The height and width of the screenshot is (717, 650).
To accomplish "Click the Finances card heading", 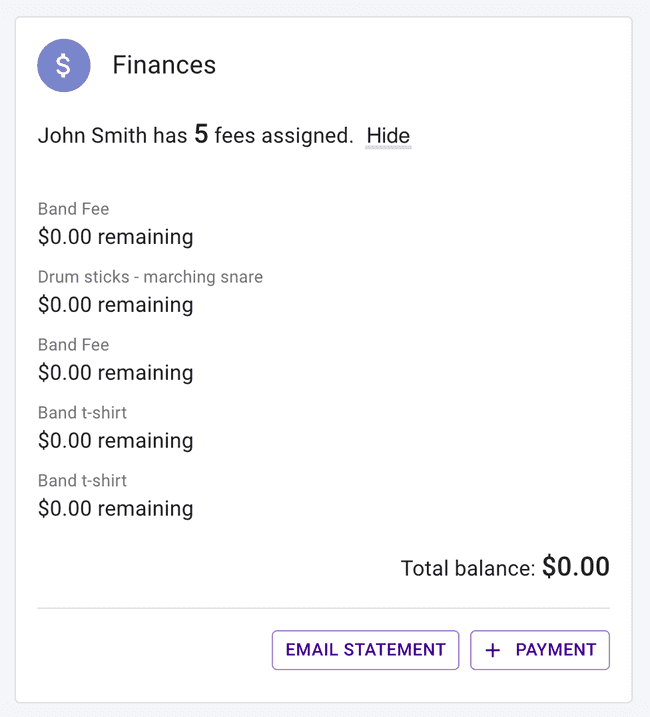I will tap(164, 65).
